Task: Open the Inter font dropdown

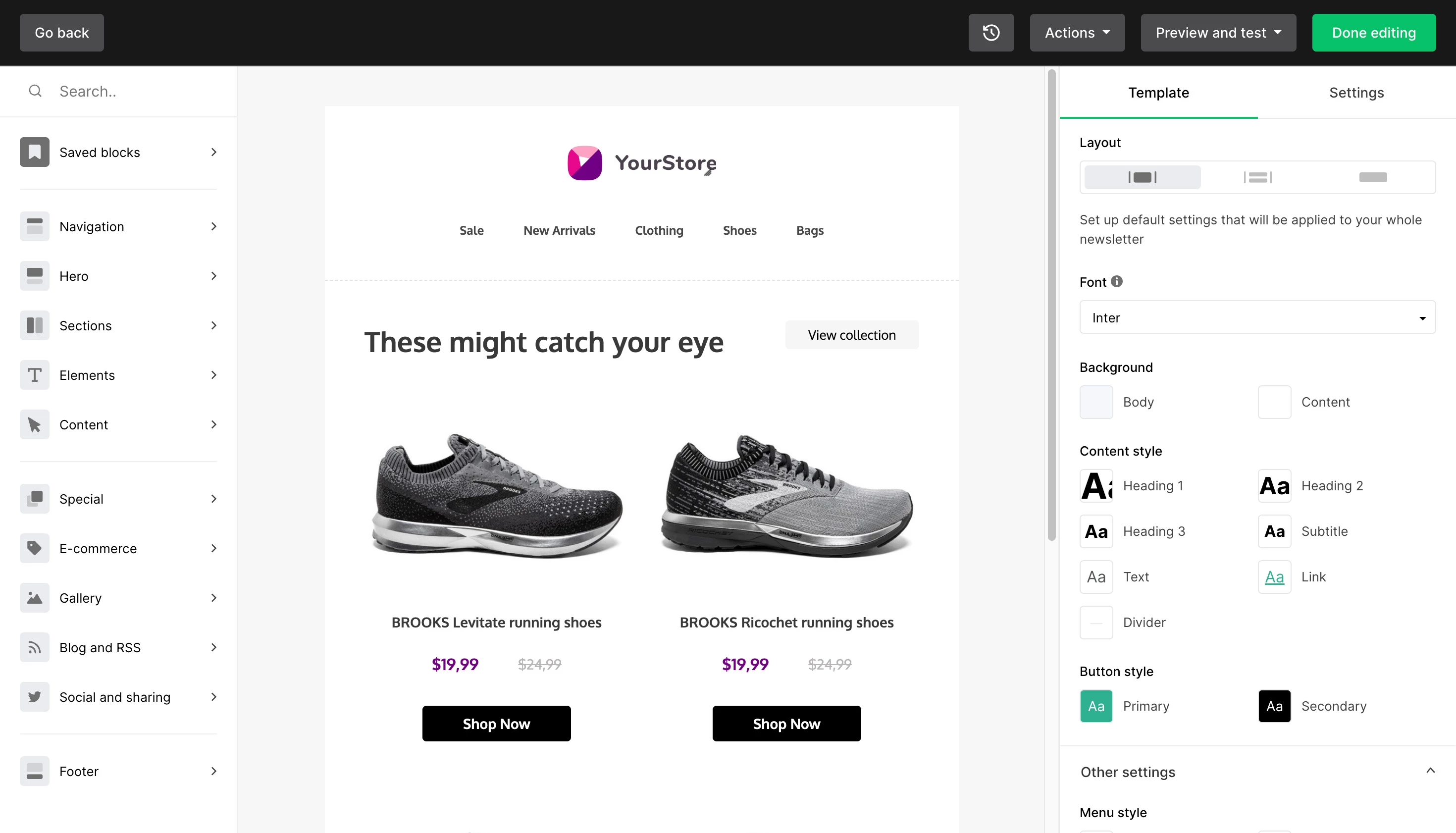Action: point(1257,317)
